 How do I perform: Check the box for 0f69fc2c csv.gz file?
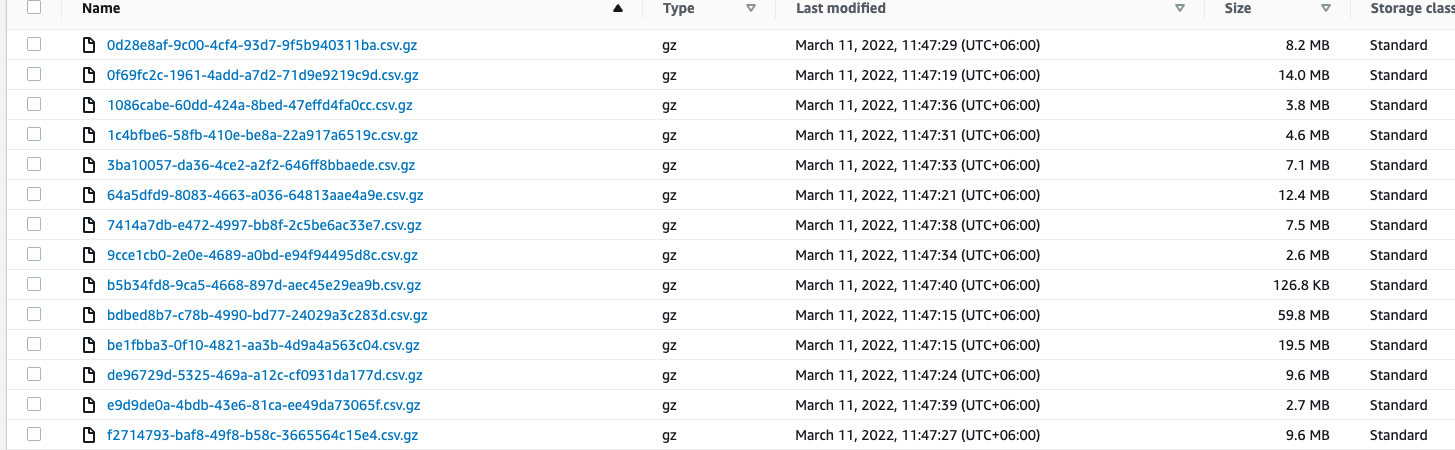click(35, 75)
